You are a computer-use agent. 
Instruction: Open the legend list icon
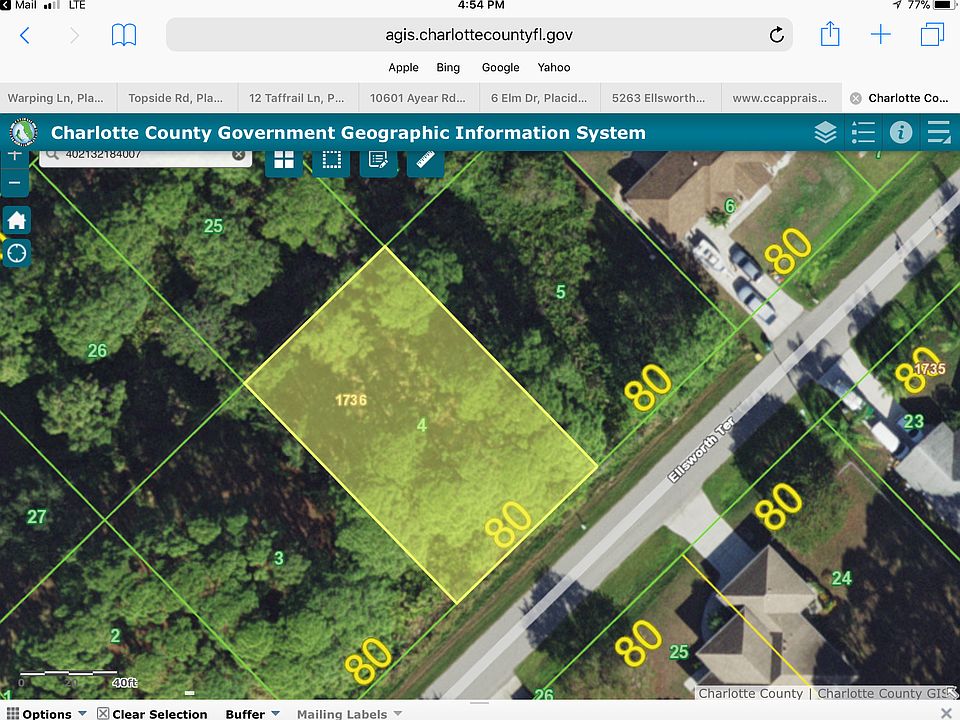click(863, 132)
